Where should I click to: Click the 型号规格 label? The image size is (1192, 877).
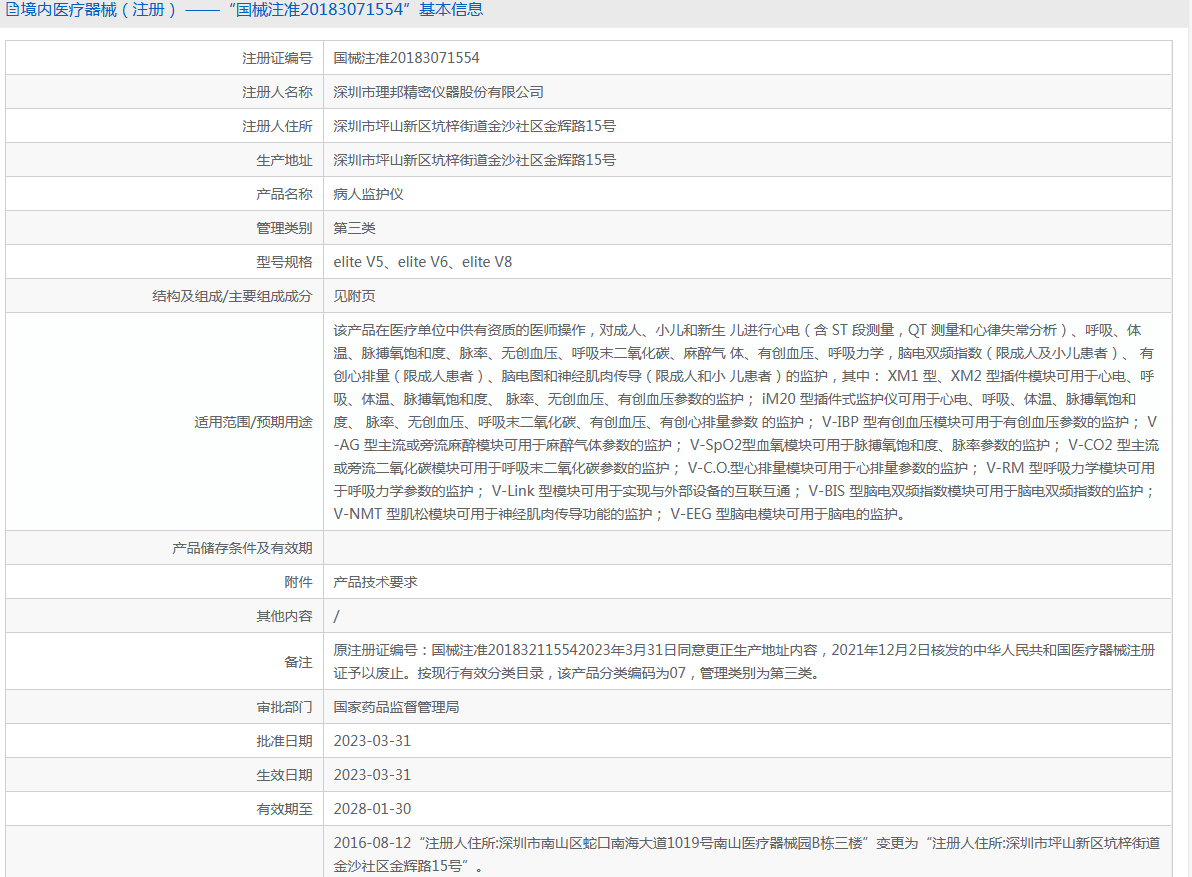tap(284, 262)
